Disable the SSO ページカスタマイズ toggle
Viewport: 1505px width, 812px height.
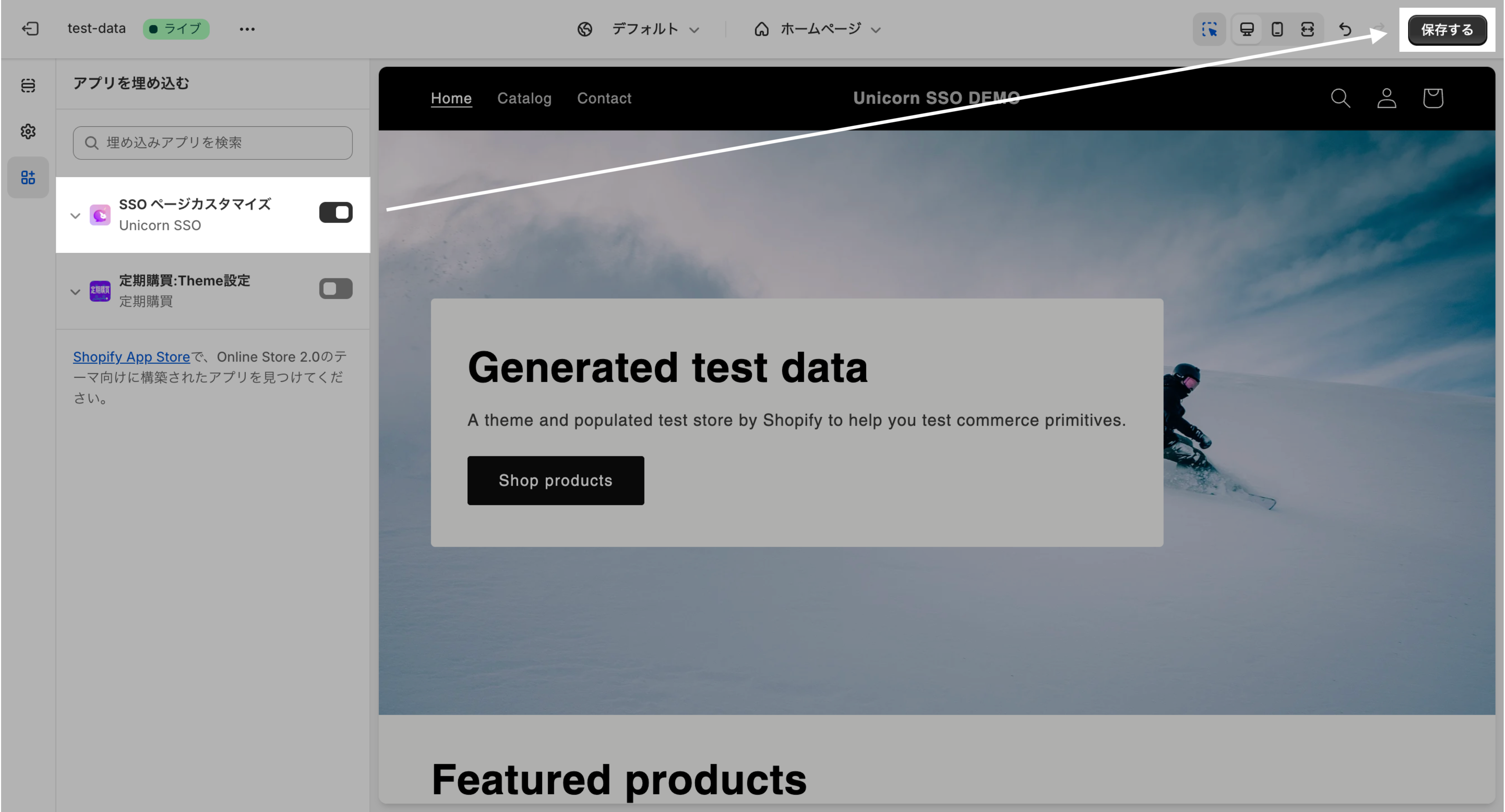click(x=335, y=213)
